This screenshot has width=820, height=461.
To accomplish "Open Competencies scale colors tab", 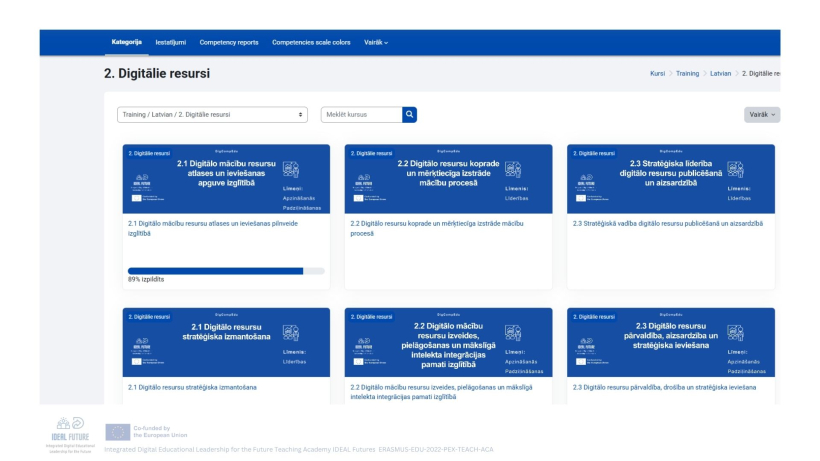I will point(311,43).
